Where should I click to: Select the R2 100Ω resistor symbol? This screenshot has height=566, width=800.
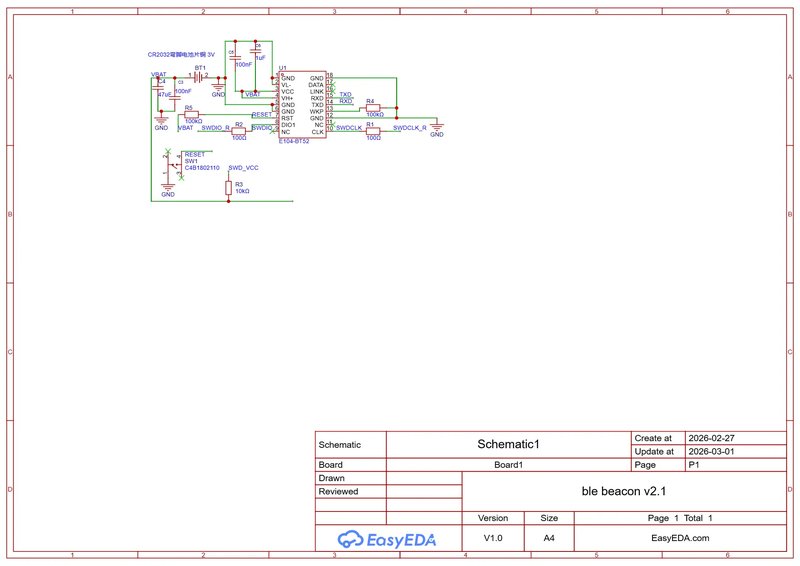239,131
